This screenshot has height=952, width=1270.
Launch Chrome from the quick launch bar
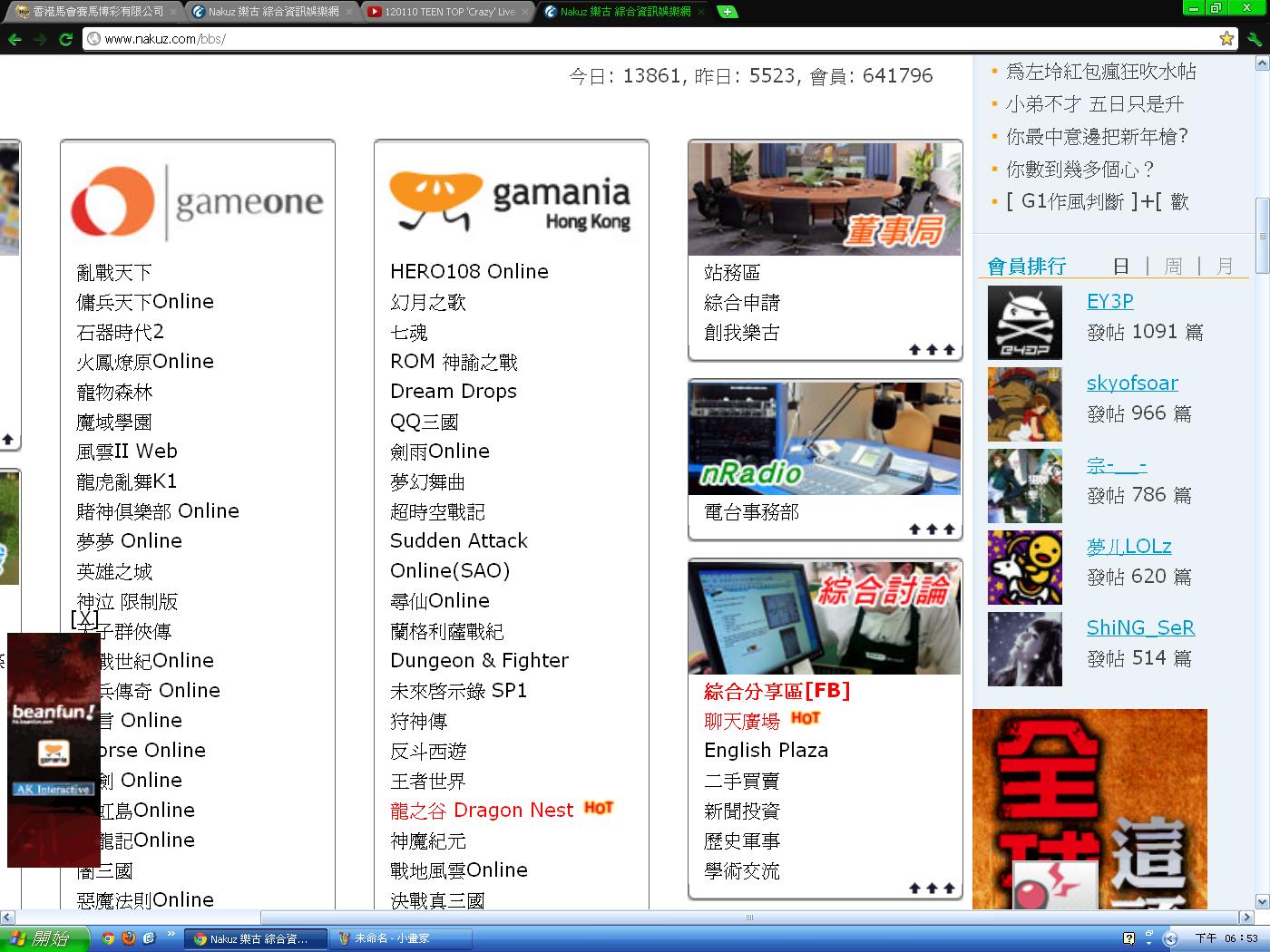click(108, 938)
